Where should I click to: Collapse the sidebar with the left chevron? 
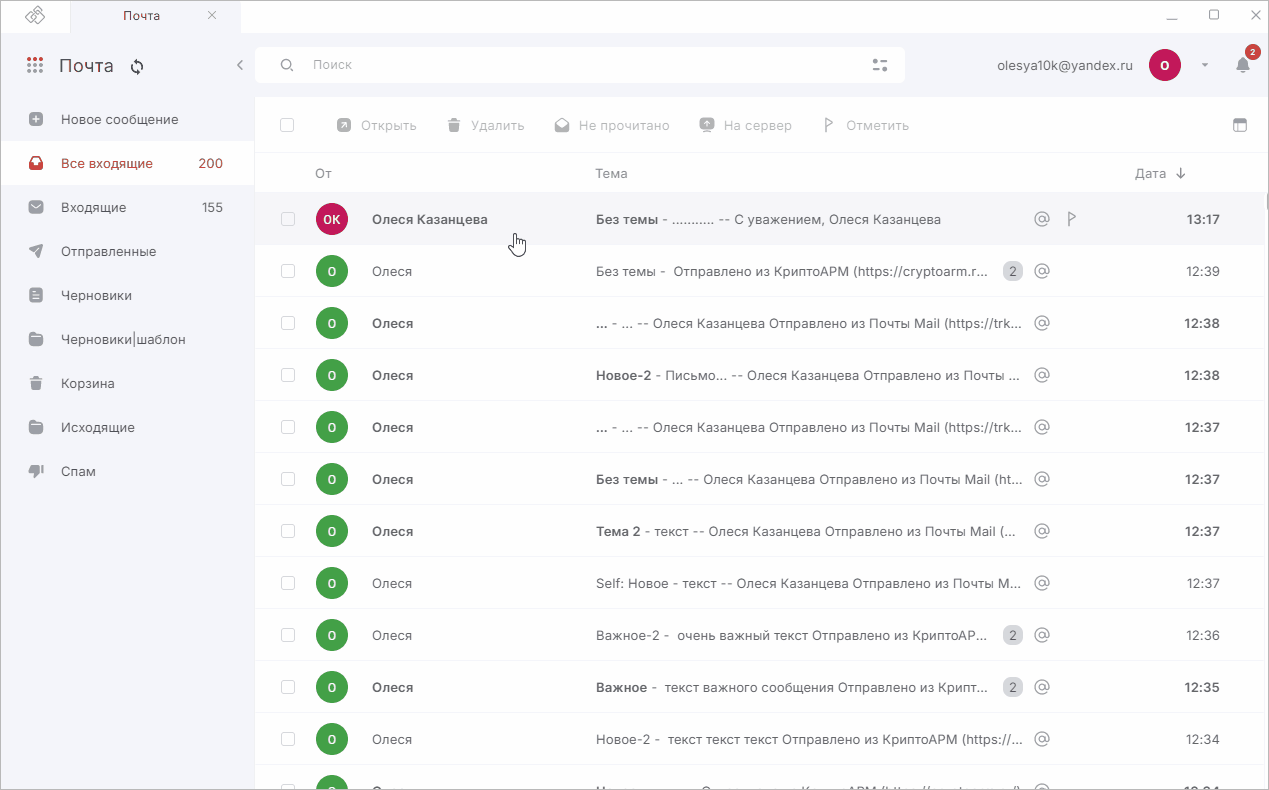pyautogui.click(x=240, y=65)
